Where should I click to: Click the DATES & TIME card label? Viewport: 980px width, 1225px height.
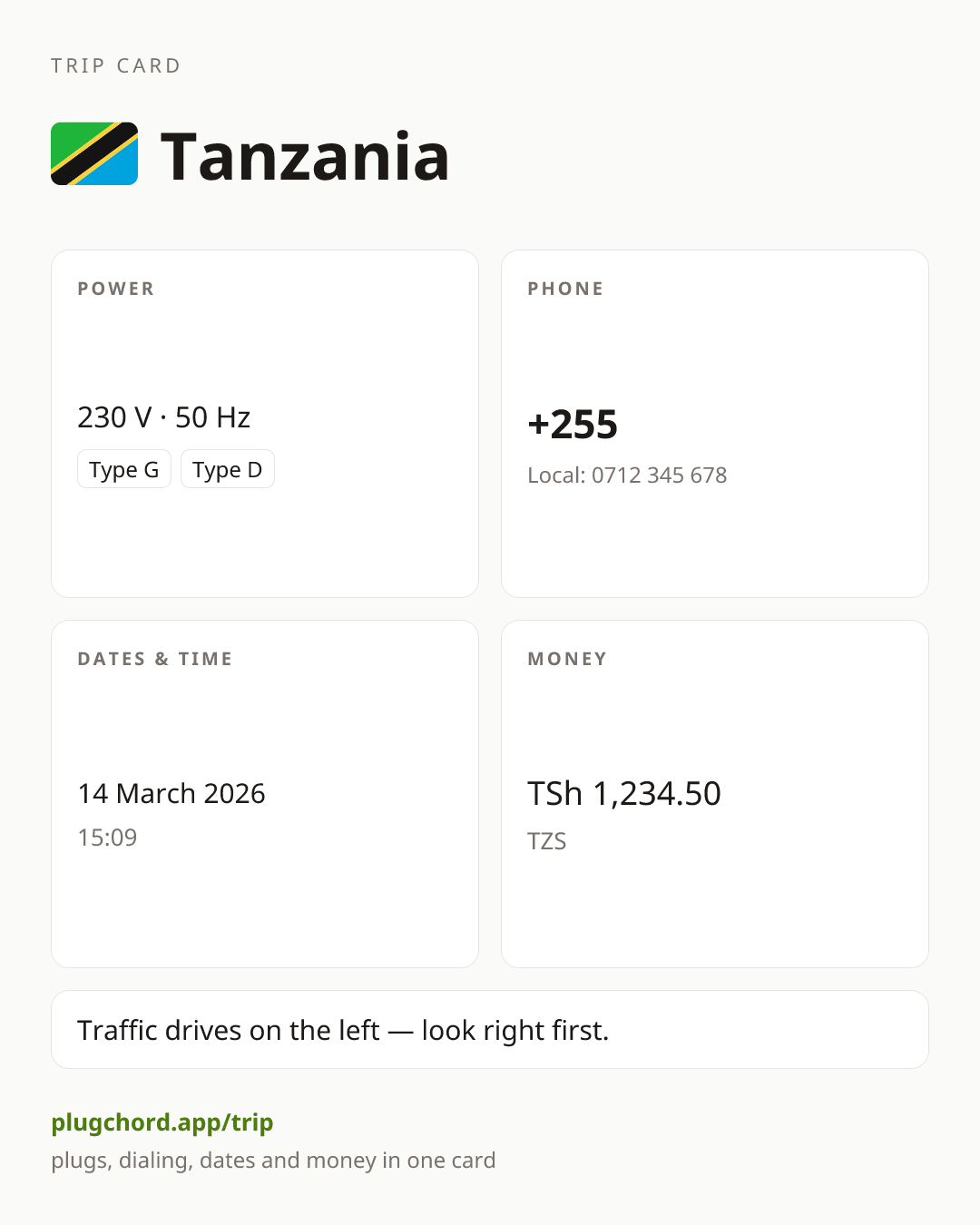pyautogui.click(x=155, y=659)
